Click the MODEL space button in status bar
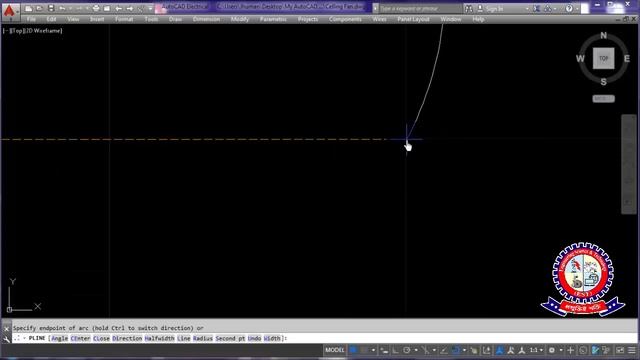 click(335, 350)
